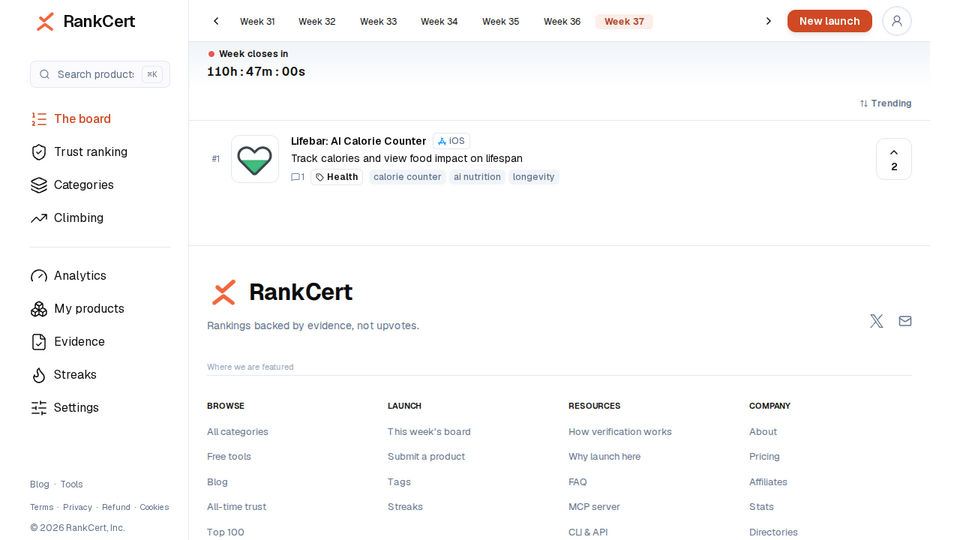The image size is (960, 540).
Task: Open the Lifebar: AI Calorie Counter title
Action: pyautogui.click(x=358, y=141)
